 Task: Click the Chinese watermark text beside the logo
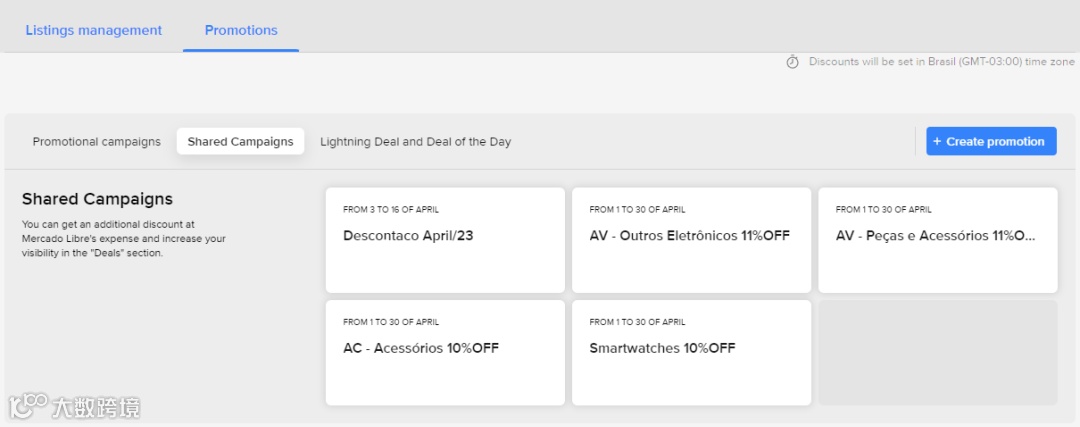(x=96, y=407)
